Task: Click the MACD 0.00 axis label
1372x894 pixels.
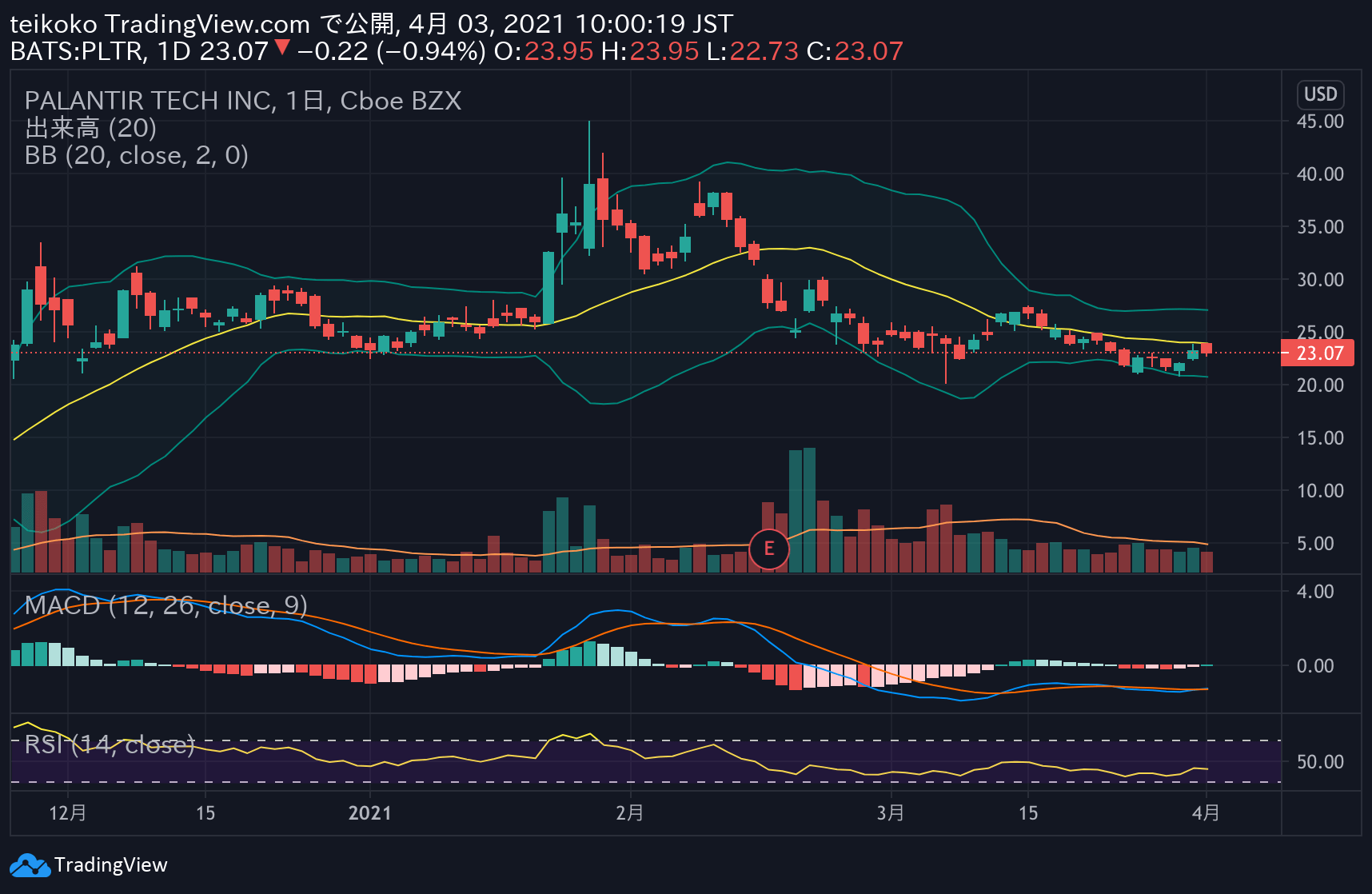Action: pos(1315,666)
